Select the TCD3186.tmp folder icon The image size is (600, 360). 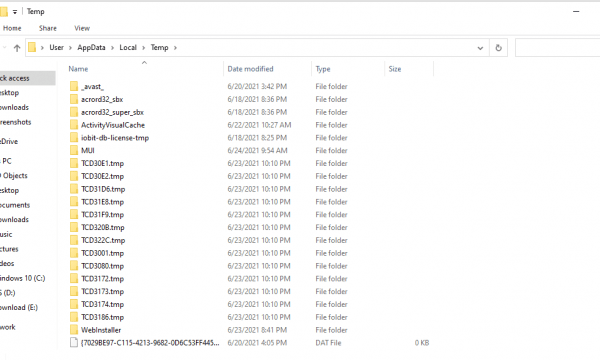click(x=74, y=317)
